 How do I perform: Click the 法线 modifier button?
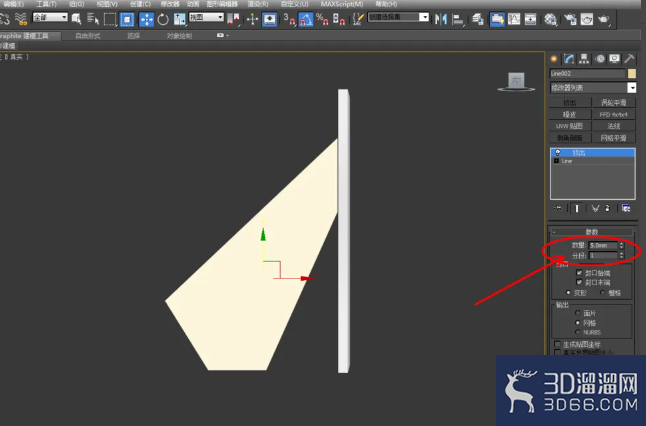[x=613, y=126]
